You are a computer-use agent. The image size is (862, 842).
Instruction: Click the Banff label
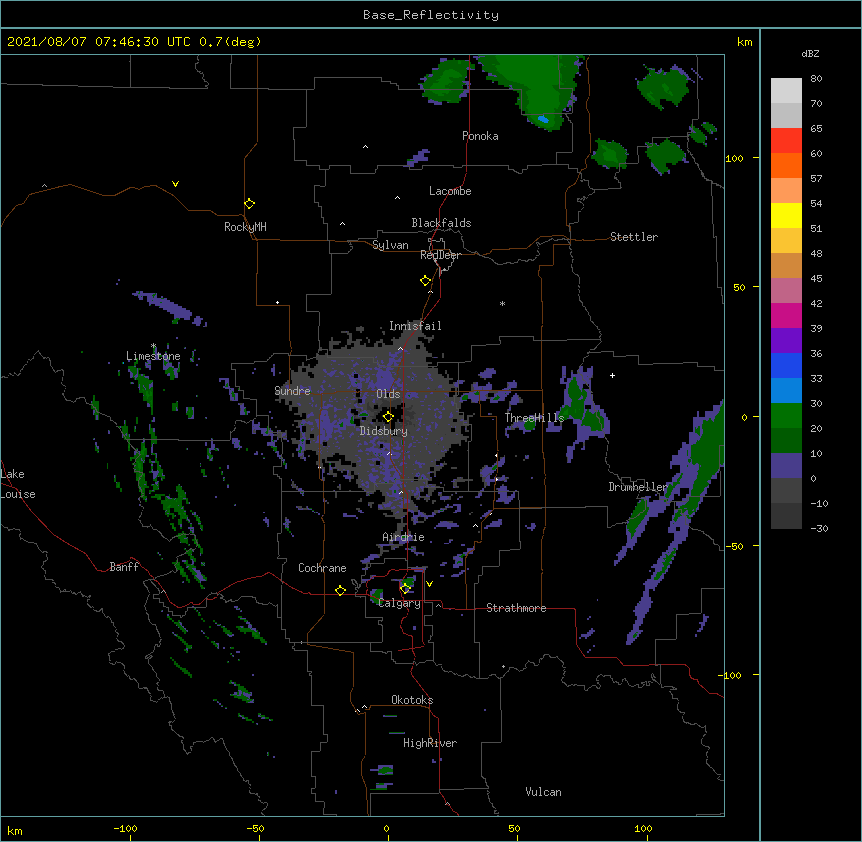point(124,567)
